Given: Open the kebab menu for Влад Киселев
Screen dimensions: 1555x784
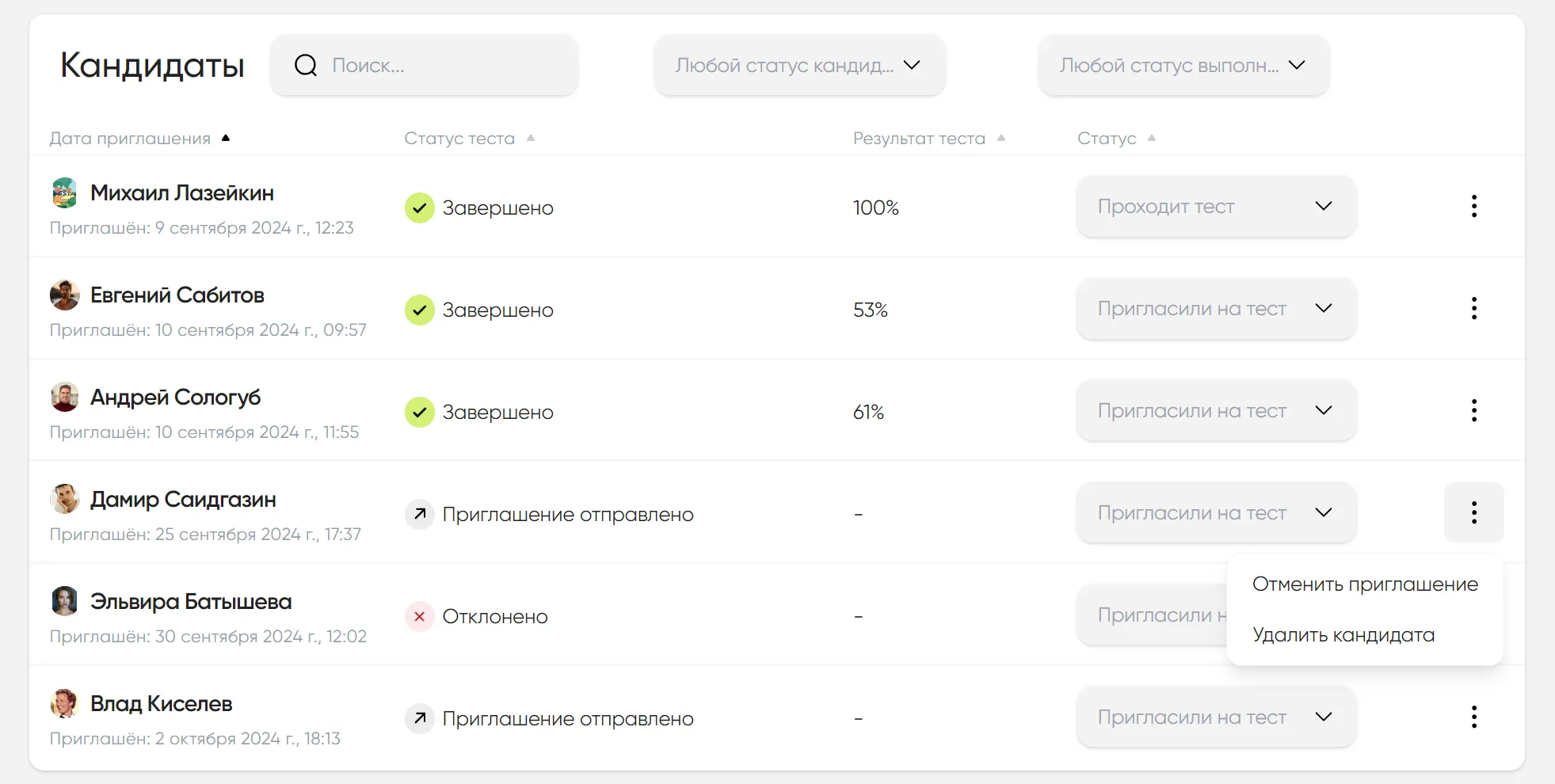Looking at the screenshot, I should [1473, 717].
